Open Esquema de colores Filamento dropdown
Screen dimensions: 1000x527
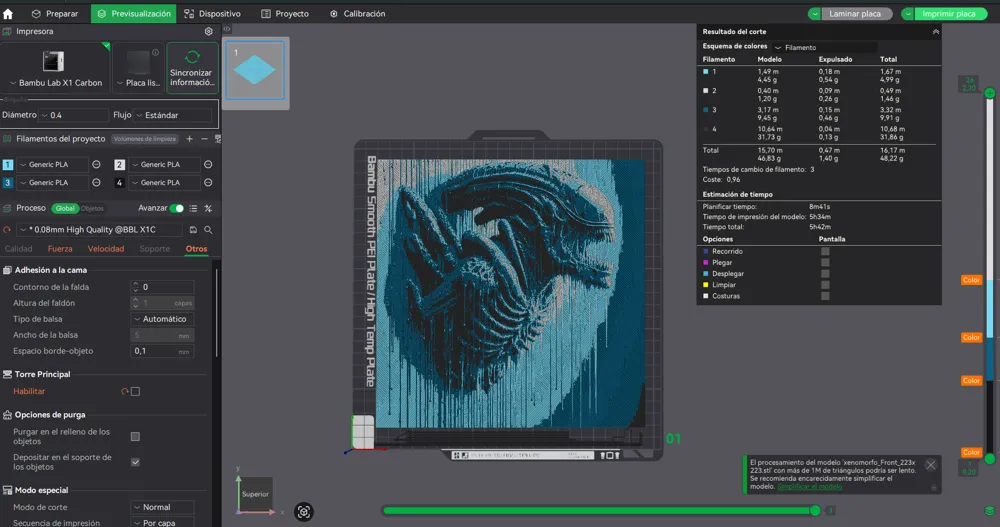[825, 47]
